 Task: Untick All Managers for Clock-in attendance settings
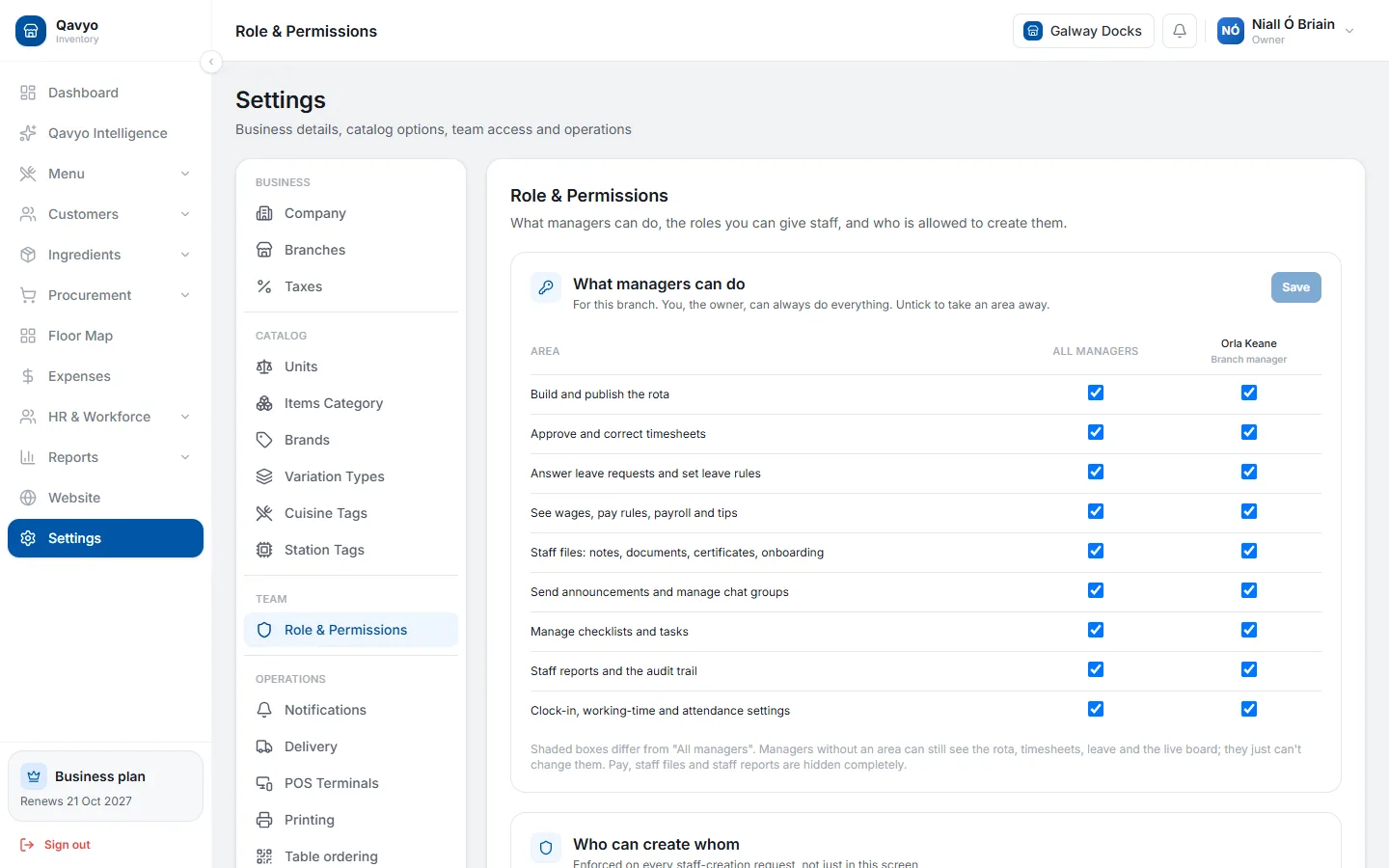pyautogui.click(x=1096, y=709)
